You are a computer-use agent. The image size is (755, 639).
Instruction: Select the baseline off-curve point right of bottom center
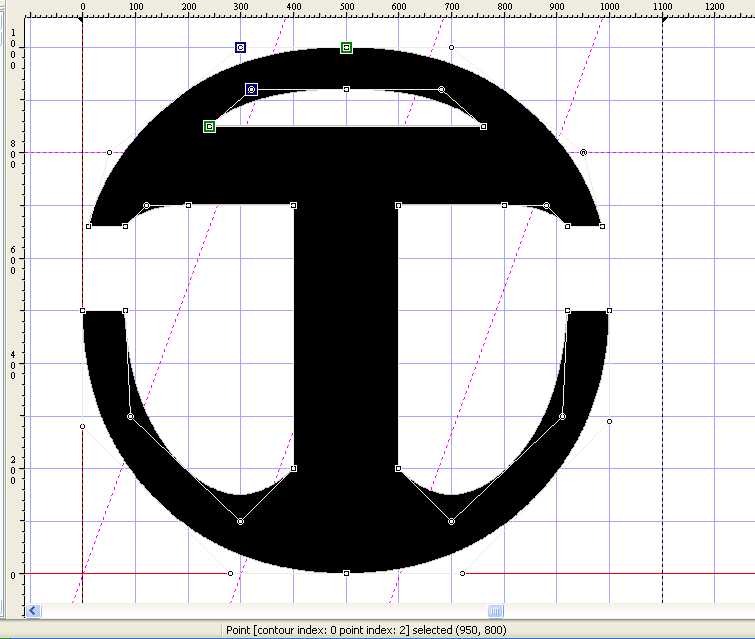(462, 574)
